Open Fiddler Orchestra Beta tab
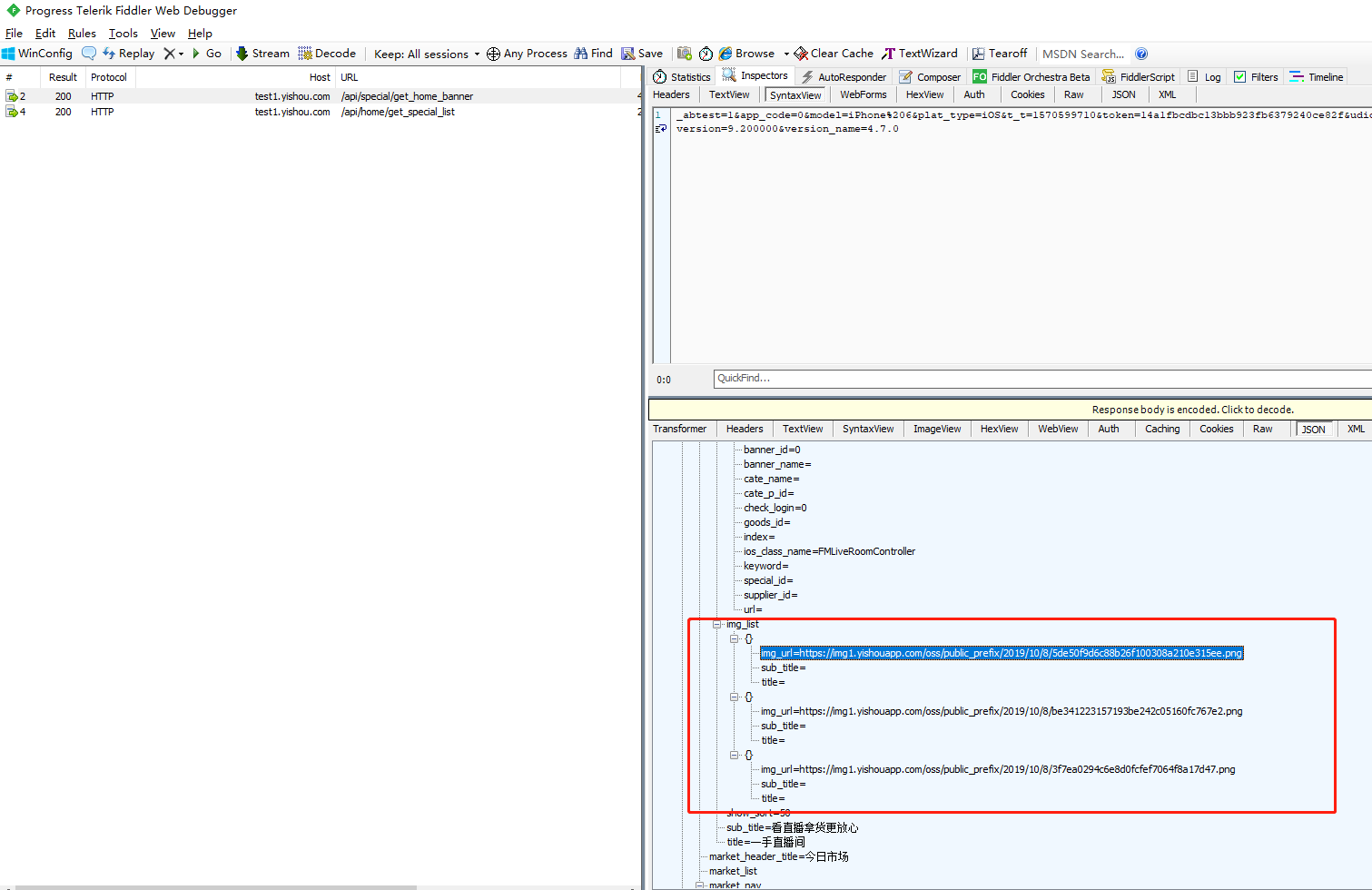Viewport: 1372px width, 890px height. pos(1031,77)
